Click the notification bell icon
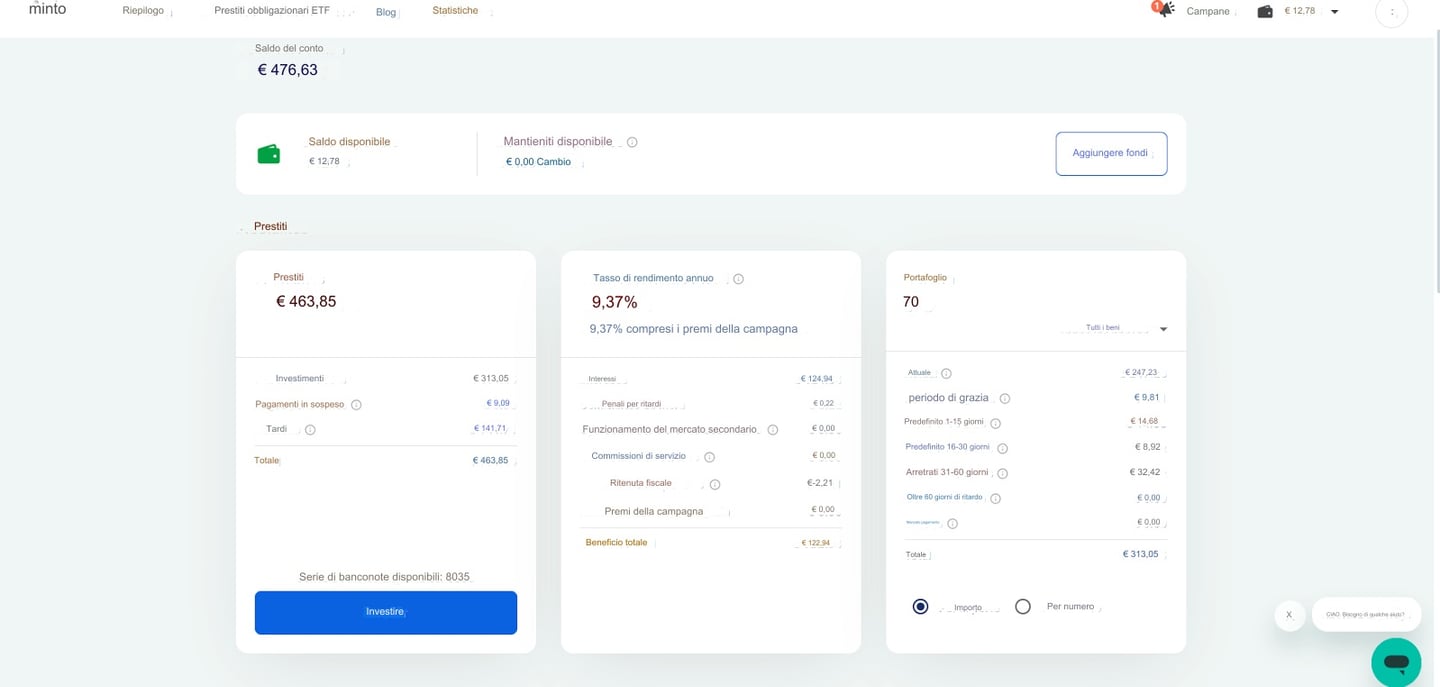This screenshot has width=1440, height=687. click(1164, 11)
